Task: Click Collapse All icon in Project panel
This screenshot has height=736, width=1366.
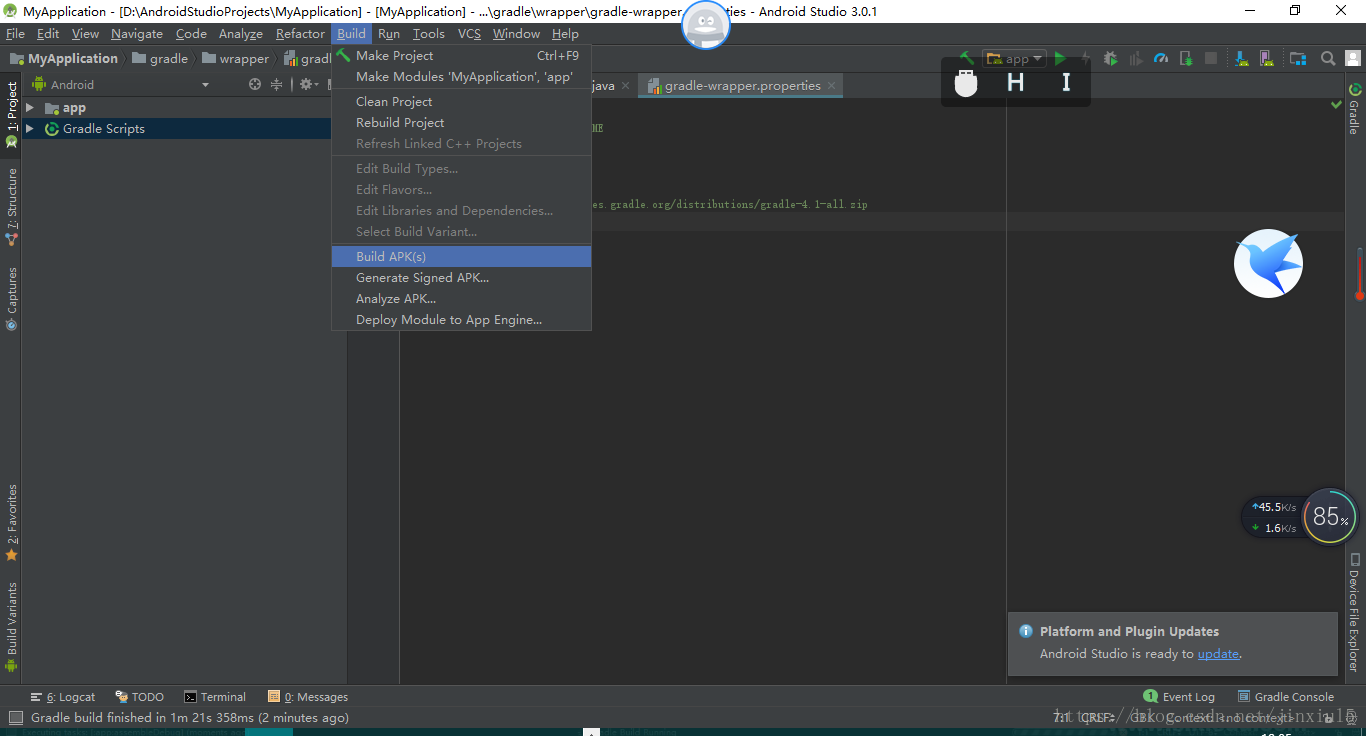Action: 277,85
